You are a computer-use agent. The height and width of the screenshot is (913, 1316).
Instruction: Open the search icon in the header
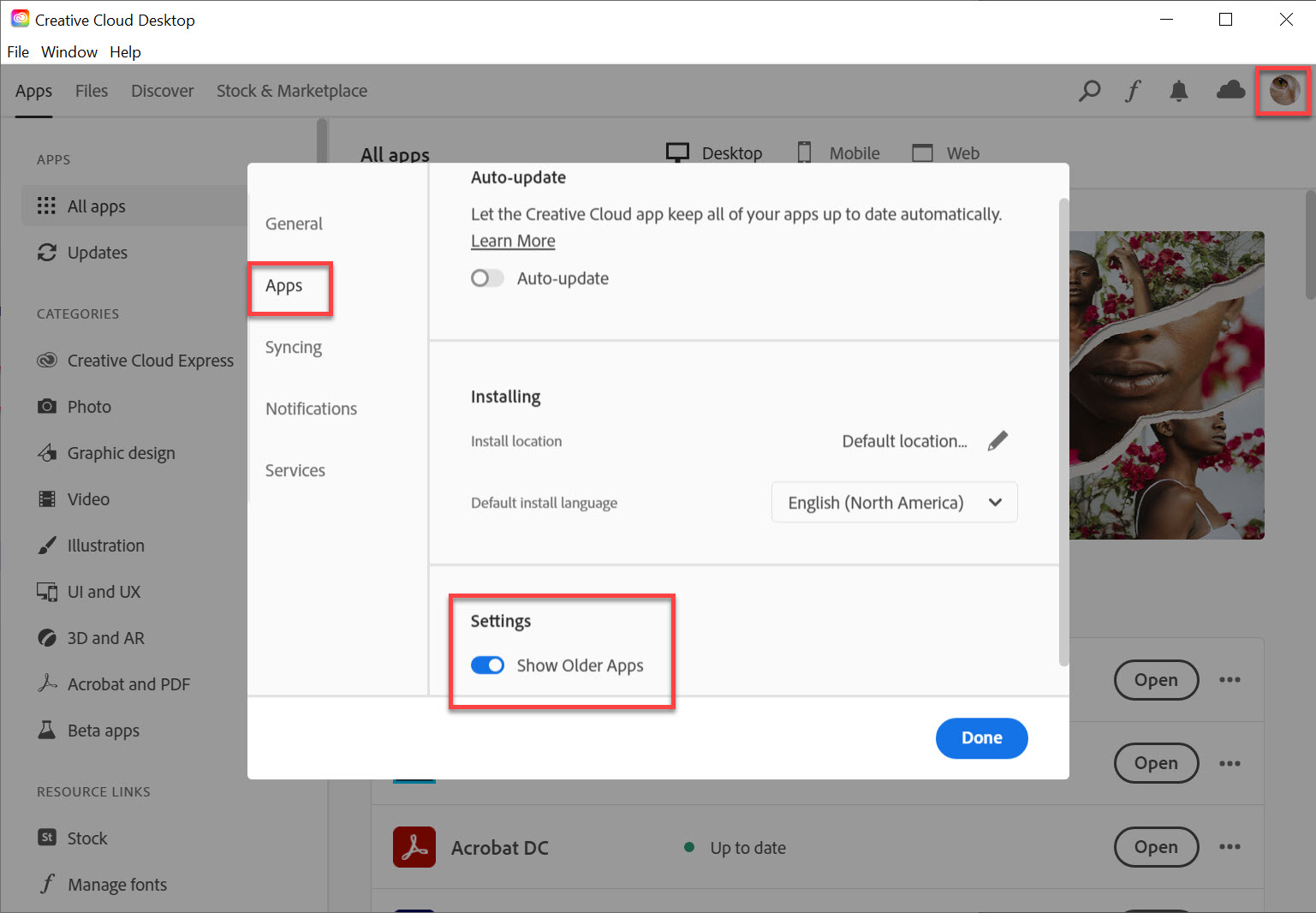tap(1089, 90)
